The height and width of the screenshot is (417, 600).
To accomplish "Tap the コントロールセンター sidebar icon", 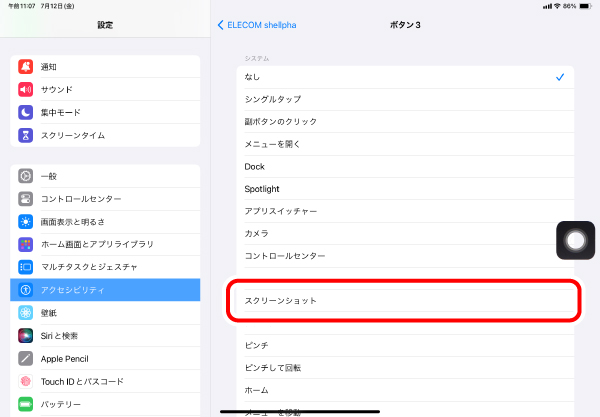I will pos(25,199).
